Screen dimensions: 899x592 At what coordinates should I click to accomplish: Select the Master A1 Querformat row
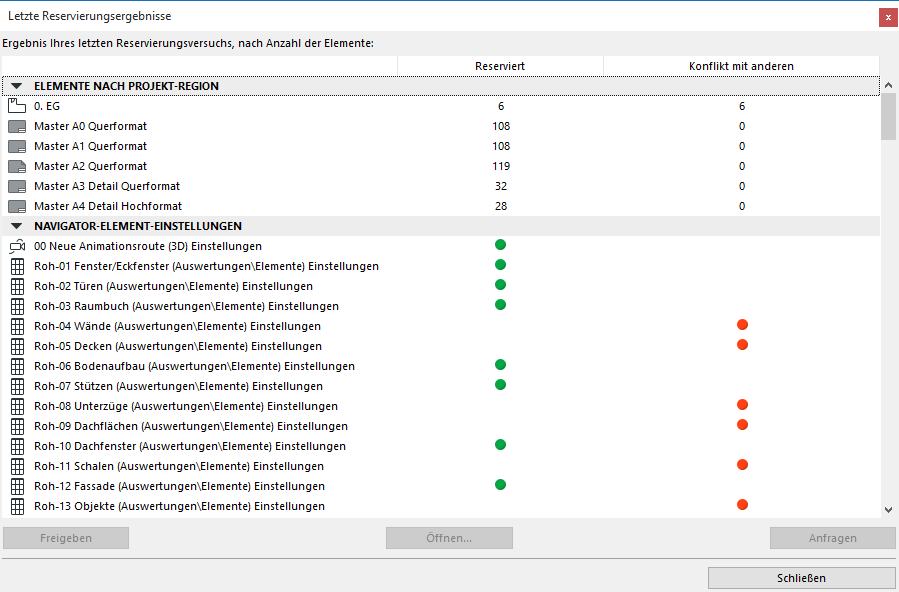point(440,146)
